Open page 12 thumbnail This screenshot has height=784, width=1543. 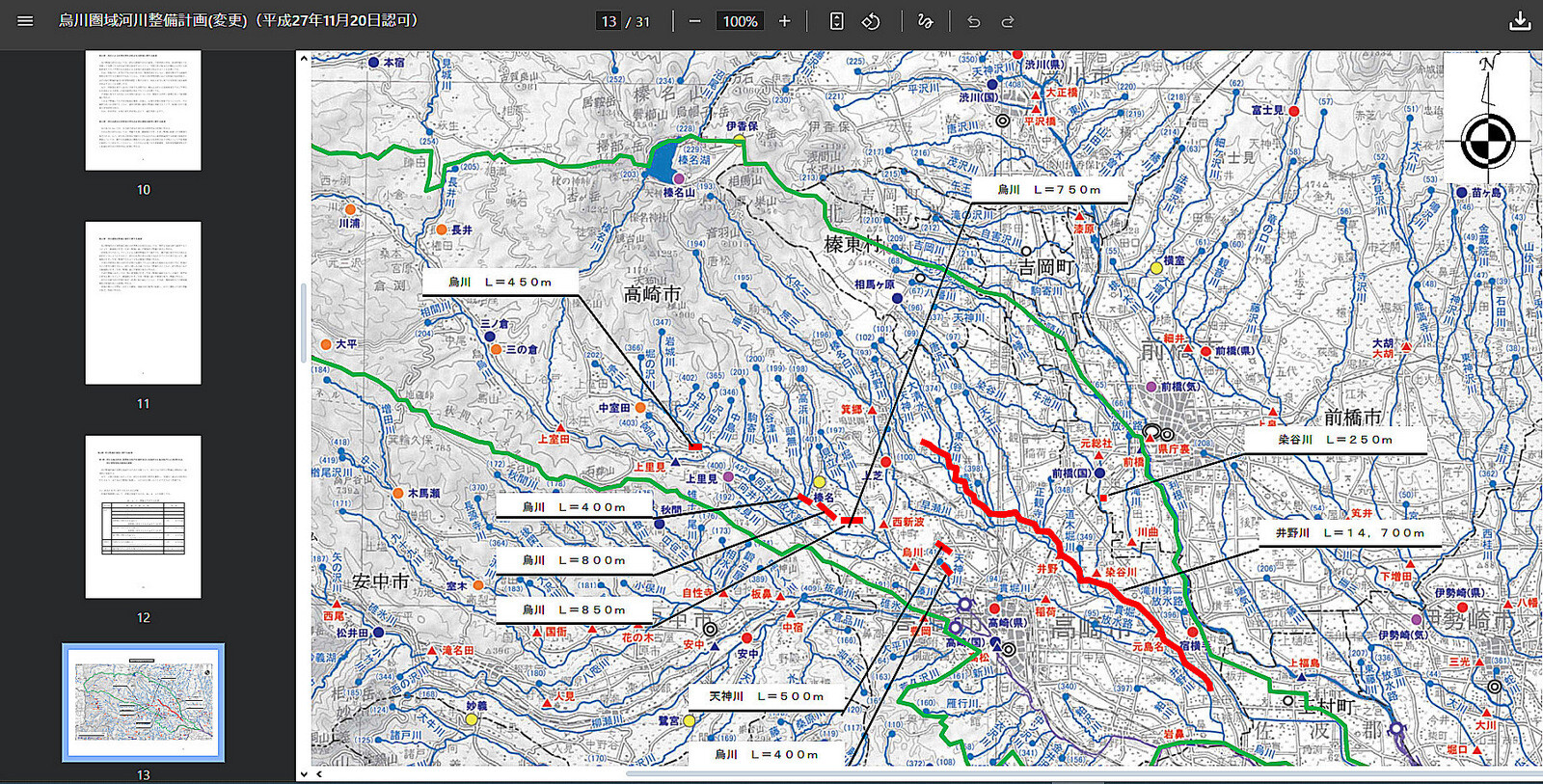tap(143, 517)
